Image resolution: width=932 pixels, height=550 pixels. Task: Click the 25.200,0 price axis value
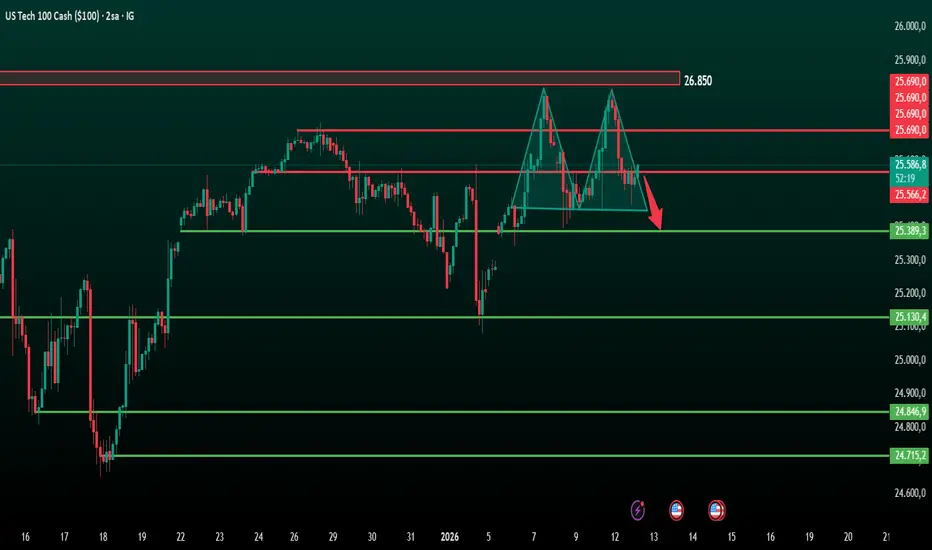click(910, 293)
